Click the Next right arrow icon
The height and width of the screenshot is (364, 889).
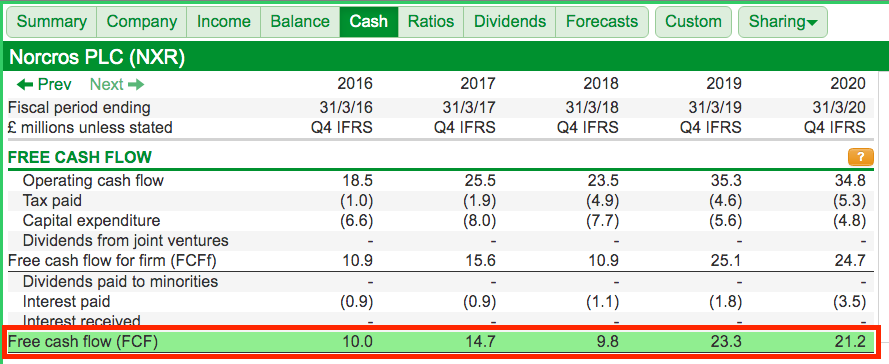coord(136,85)
